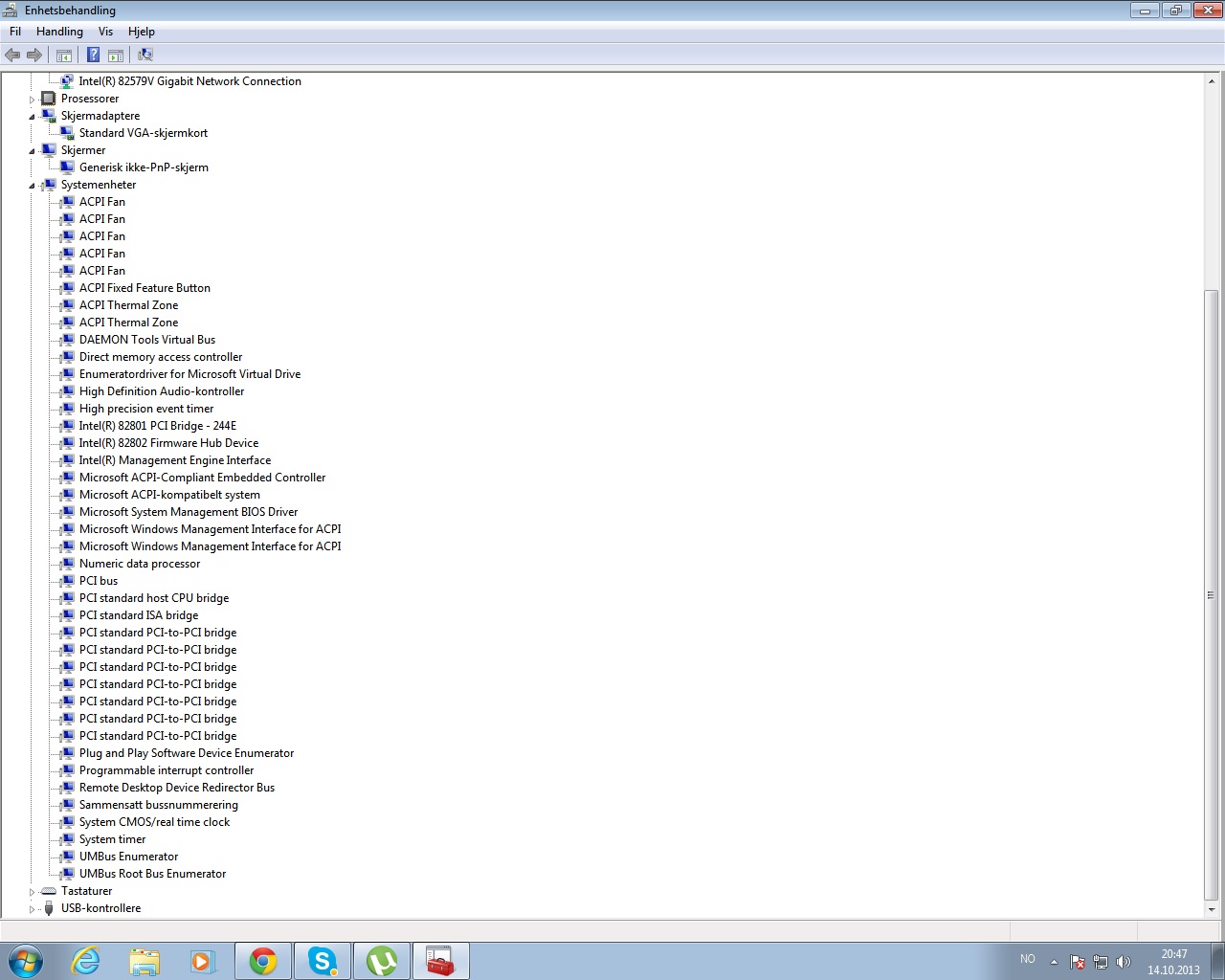Select Intel(R) 82801 PCI Bridge - 244E
Screen dimensions: 1225x980
click(158, 426)
